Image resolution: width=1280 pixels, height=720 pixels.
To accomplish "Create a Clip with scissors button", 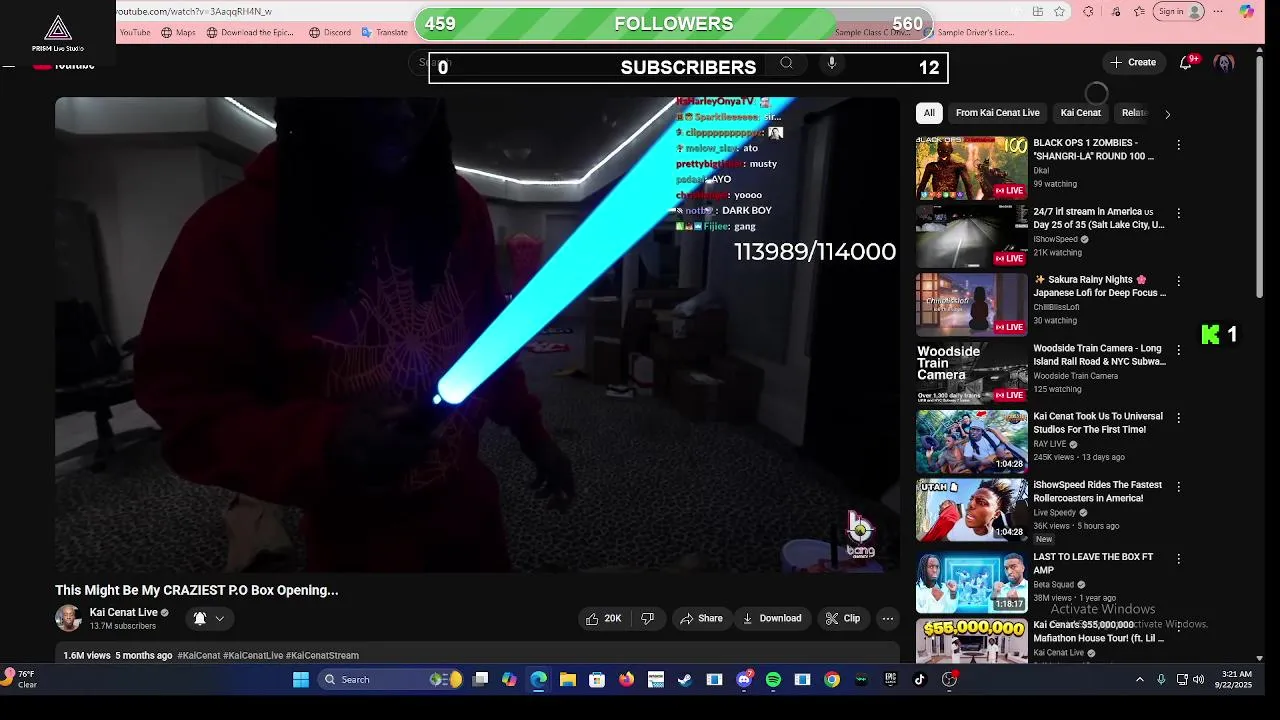I will pos(842,618).
